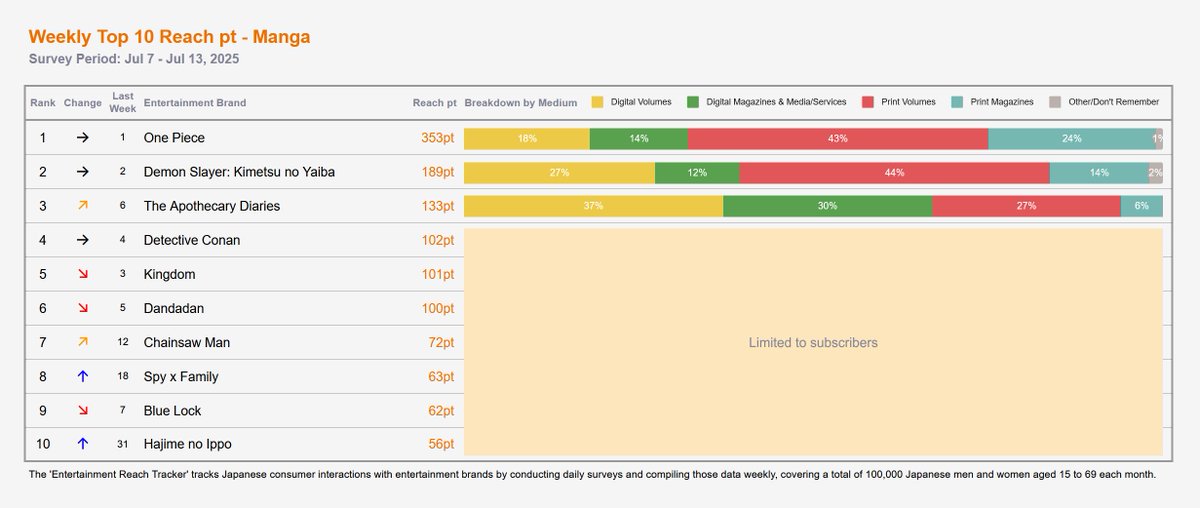
Task: Click the 56pt reach value
Action: click(442, 444)
